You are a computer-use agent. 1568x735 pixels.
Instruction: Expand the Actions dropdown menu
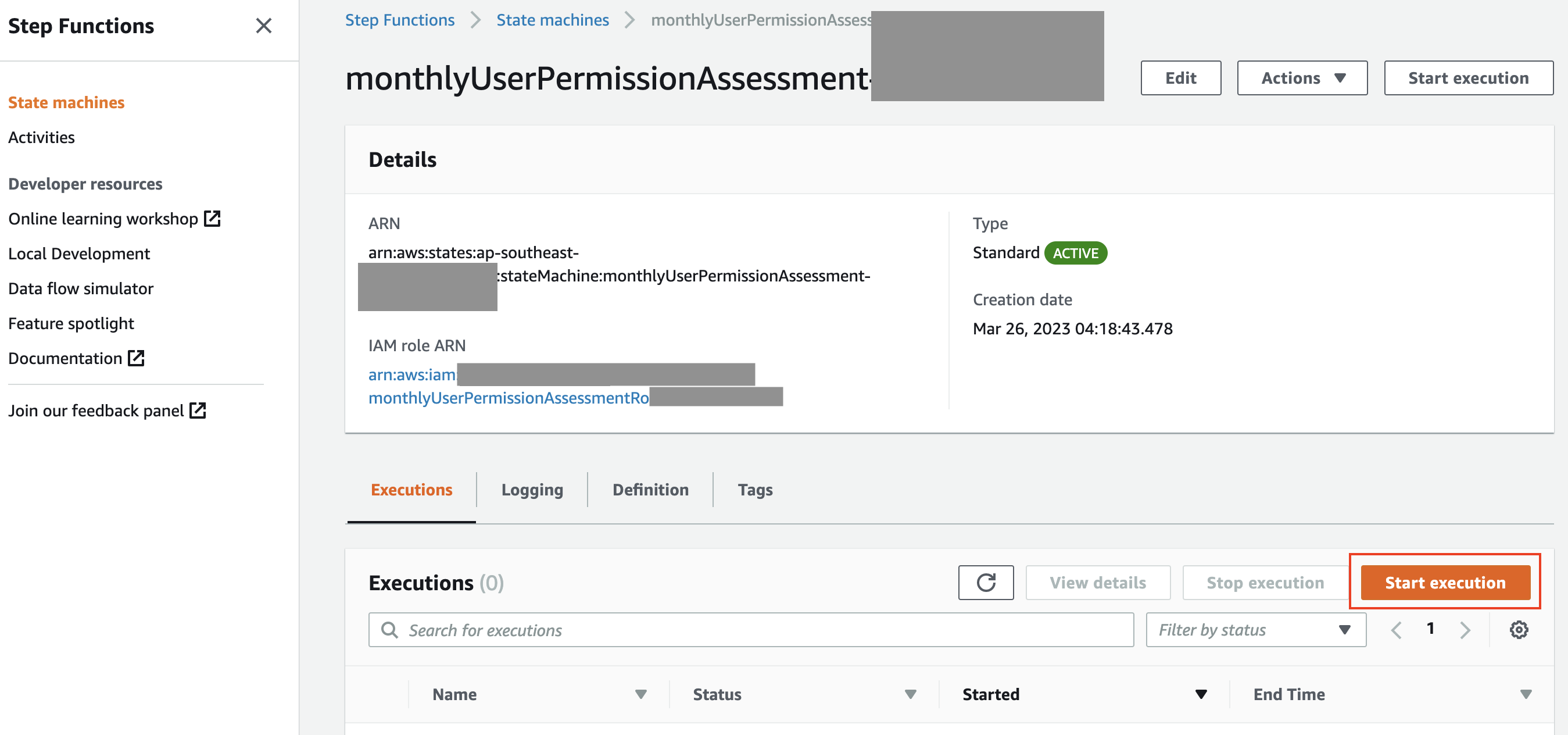tap(1301, 78)
